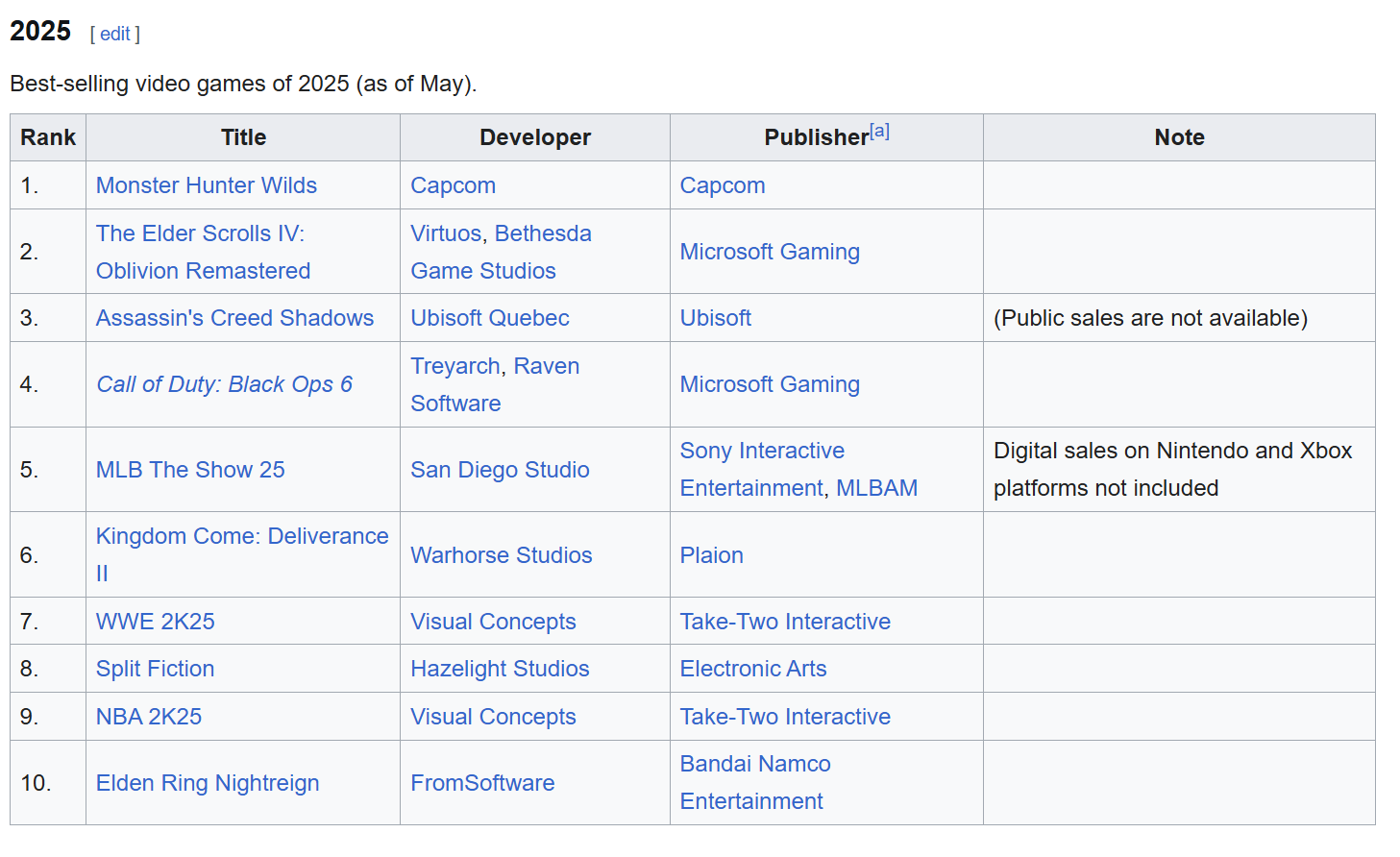
Task: Open The Elder Scrolls IV: Oblivion Remastered link
Action: (x=203, y=252)
